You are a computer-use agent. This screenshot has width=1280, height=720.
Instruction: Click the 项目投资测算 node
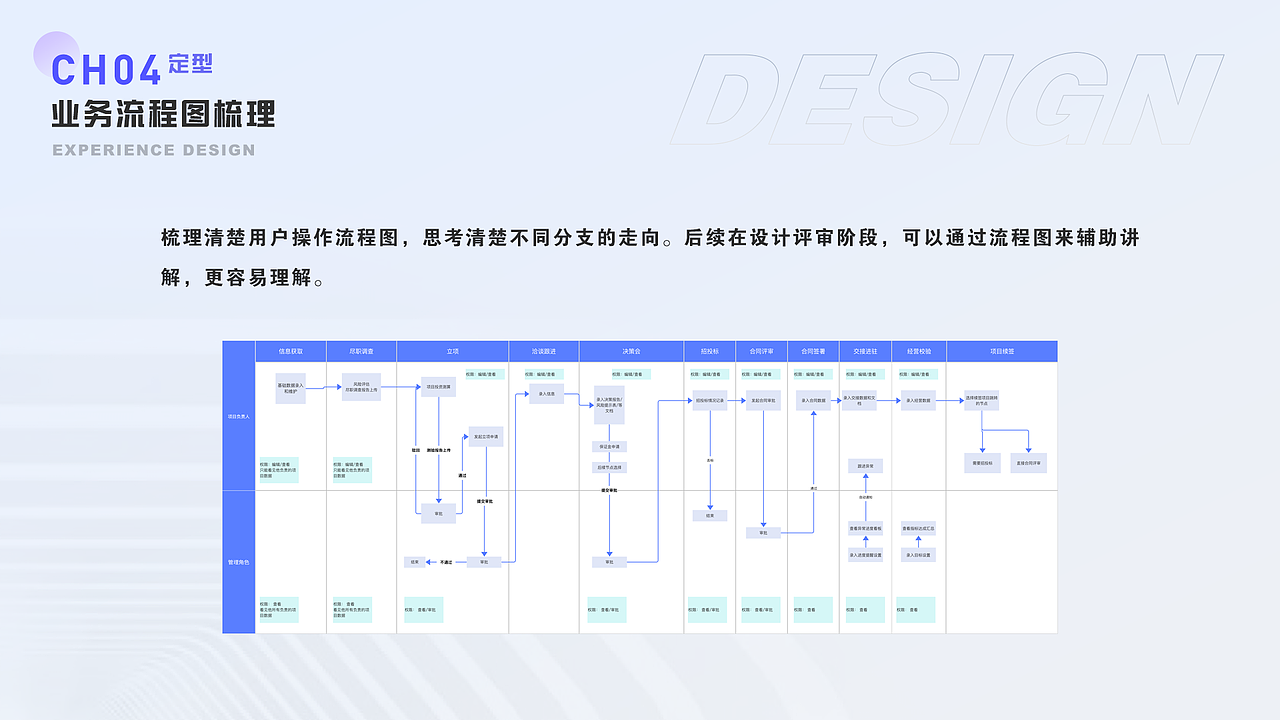[x=439, y=388]
